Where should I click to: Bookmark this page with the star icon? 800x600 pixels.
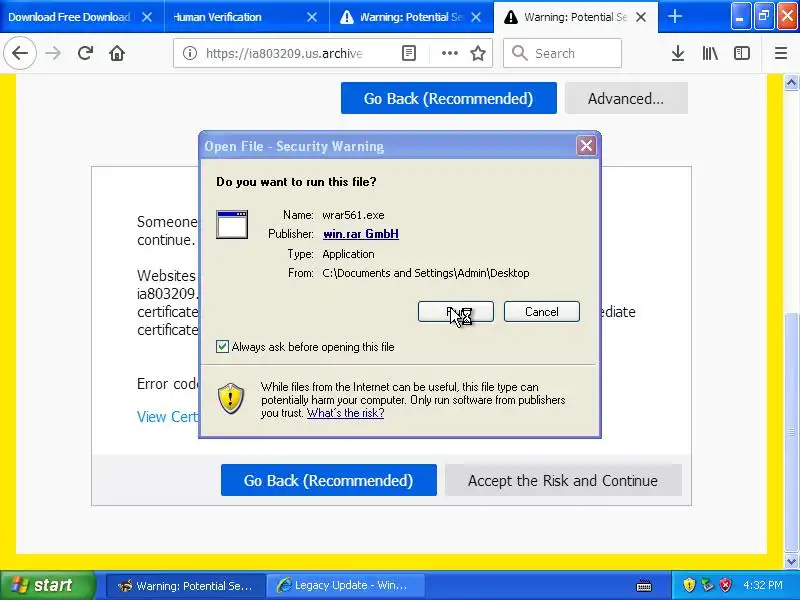(x=478, y=53)
